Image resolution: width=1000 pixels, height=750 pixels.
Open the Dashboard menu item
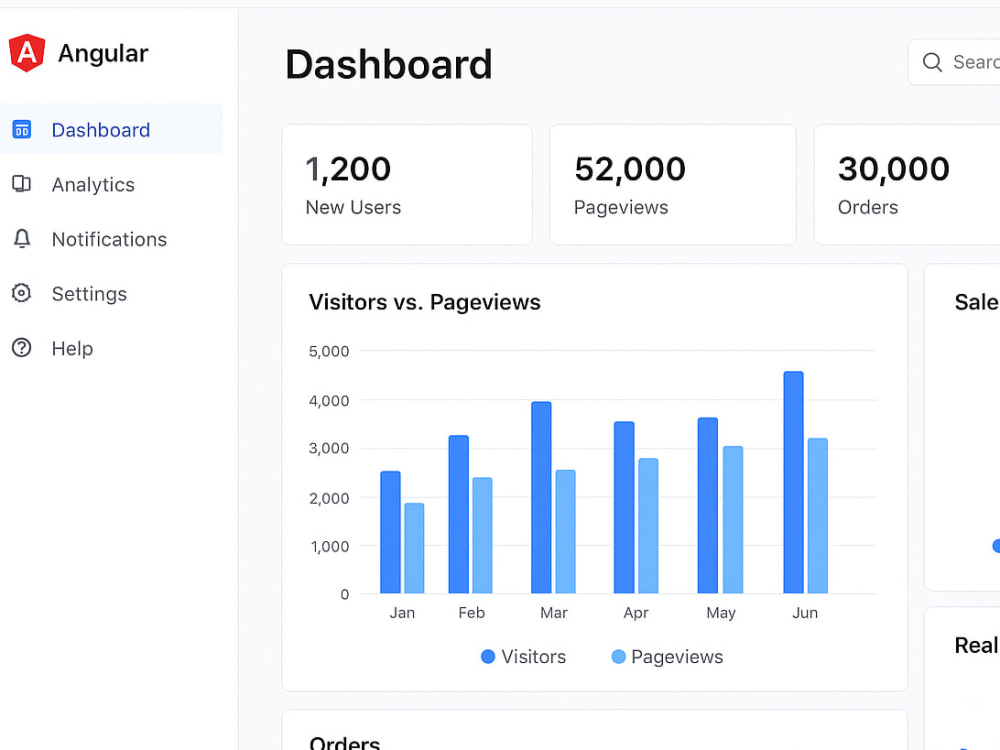[x=112, y=129]
